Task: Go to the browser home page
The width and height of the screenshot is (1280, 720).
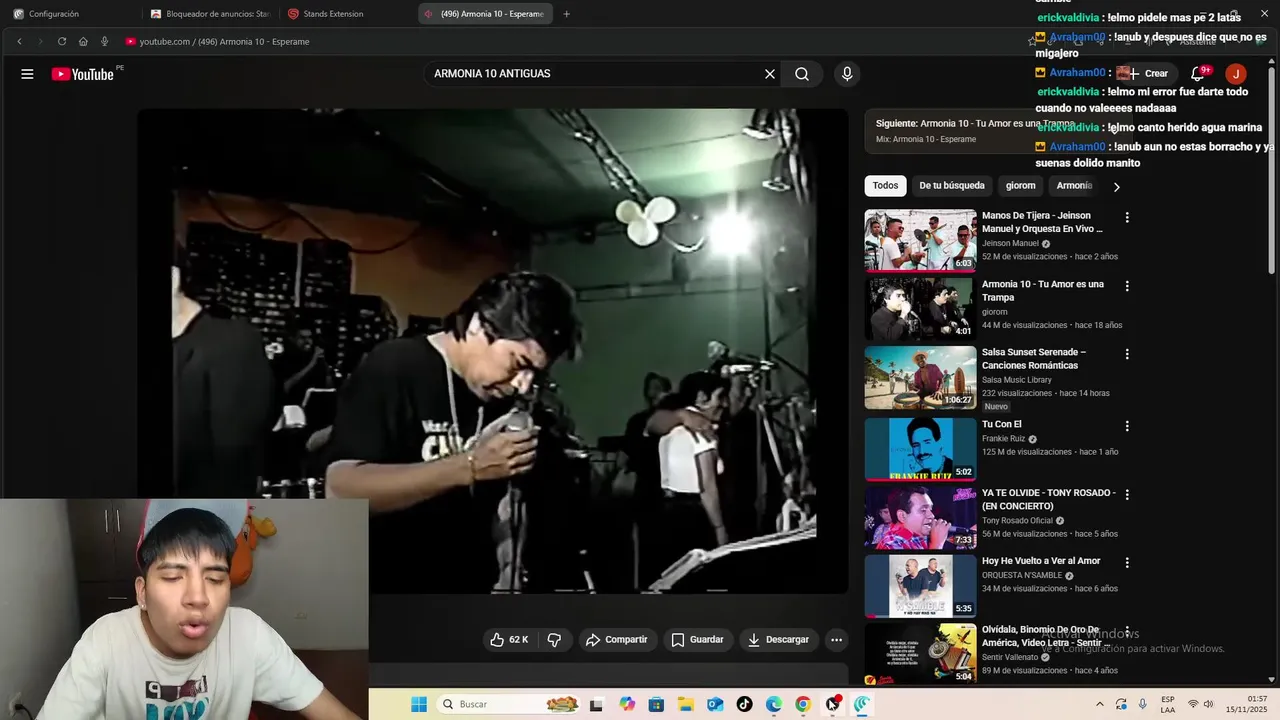Action: [83, 41]
